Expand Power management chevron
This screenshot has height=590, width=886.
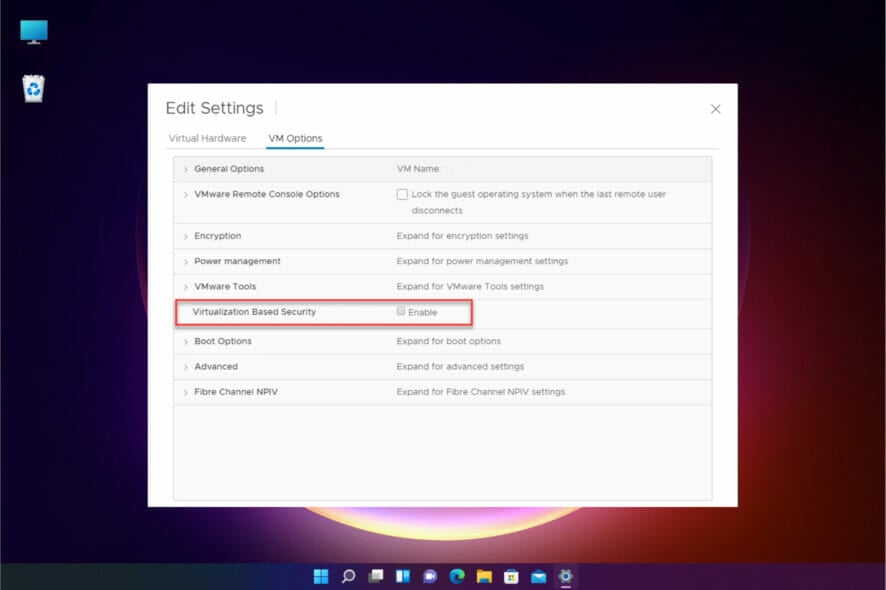tap(185, 262)
